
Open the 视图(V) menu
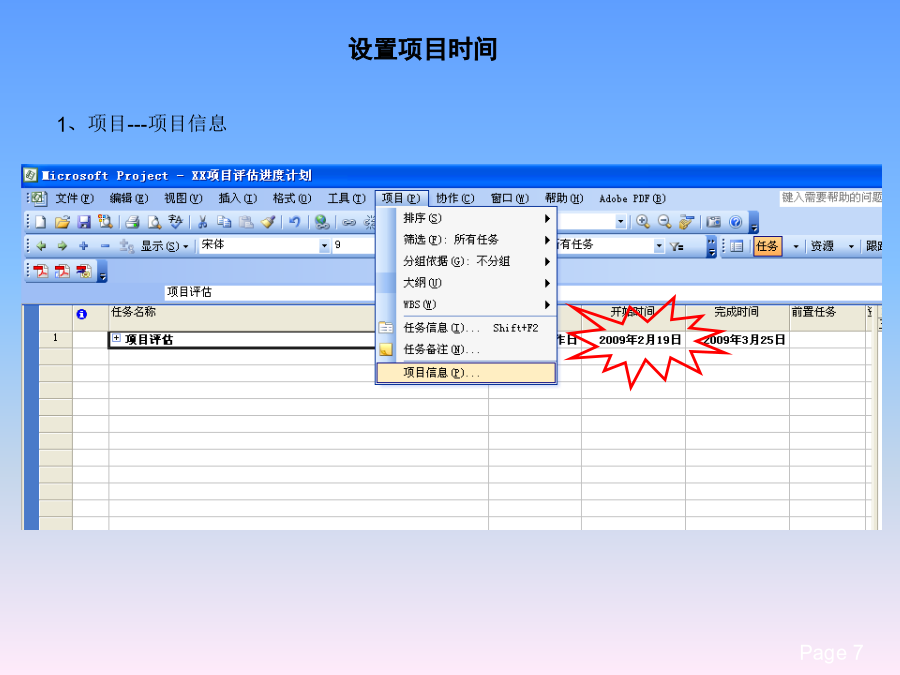click(x=183, y=199)
